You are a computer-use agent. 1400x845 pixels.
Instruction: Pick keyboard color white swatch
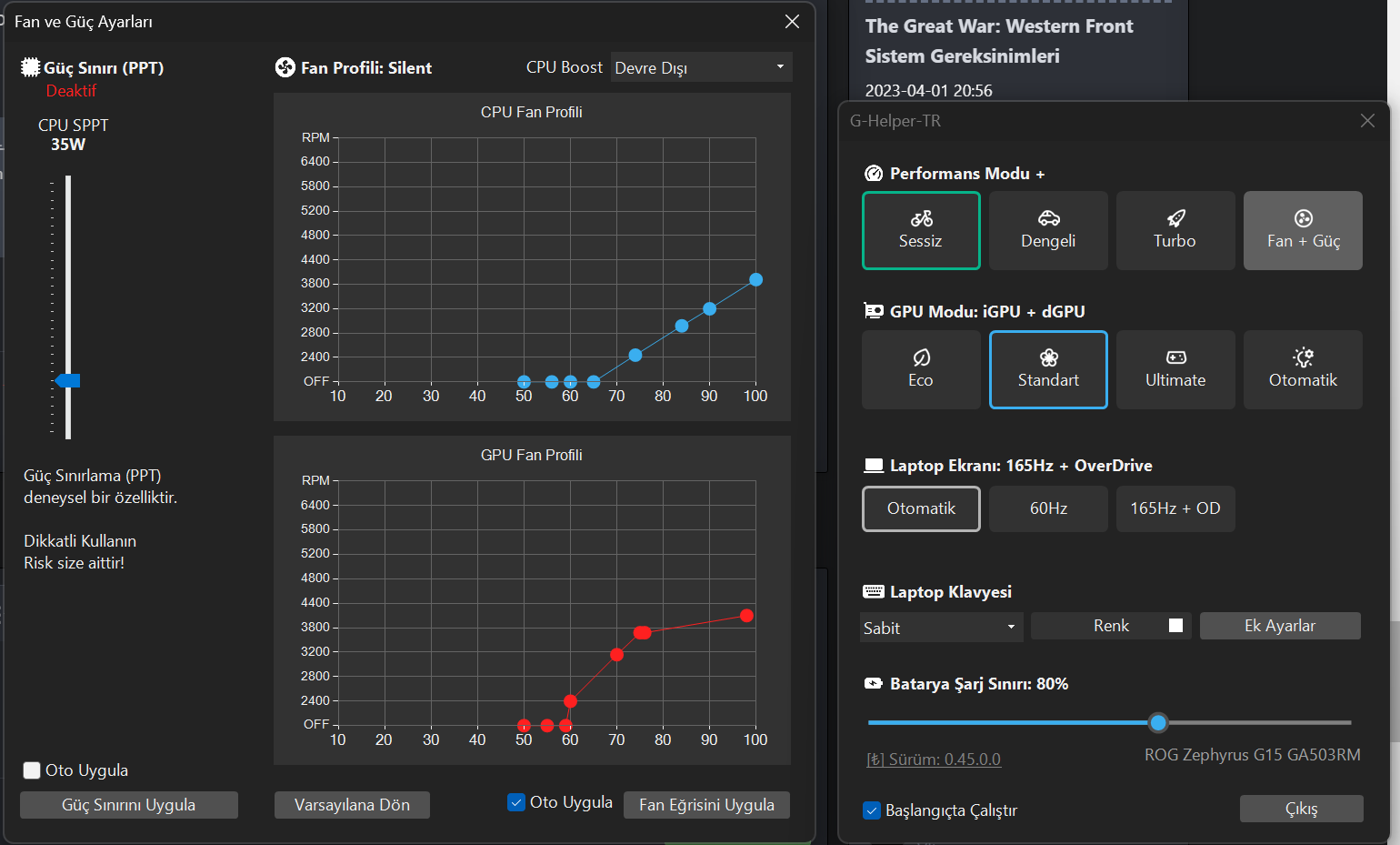pyautogui.click(x=1175, y=626)
